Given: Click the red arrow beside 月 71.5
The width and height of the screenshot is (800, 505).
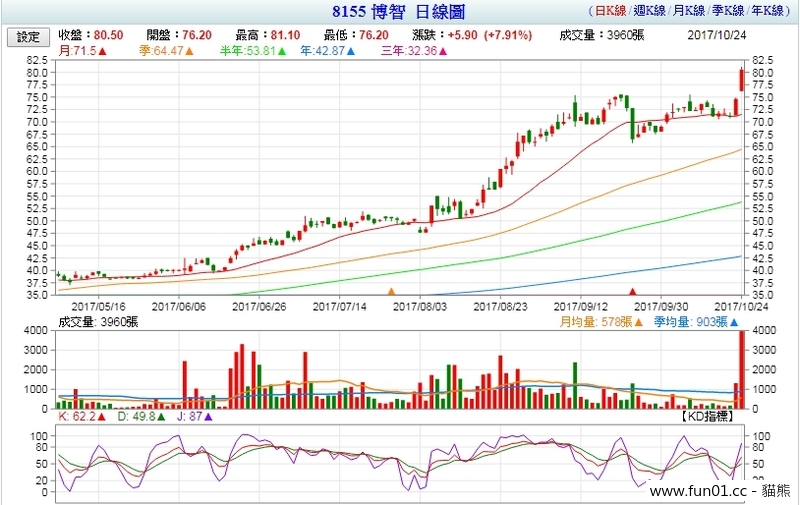Looking at the screenshot, I should click(103, 49).
